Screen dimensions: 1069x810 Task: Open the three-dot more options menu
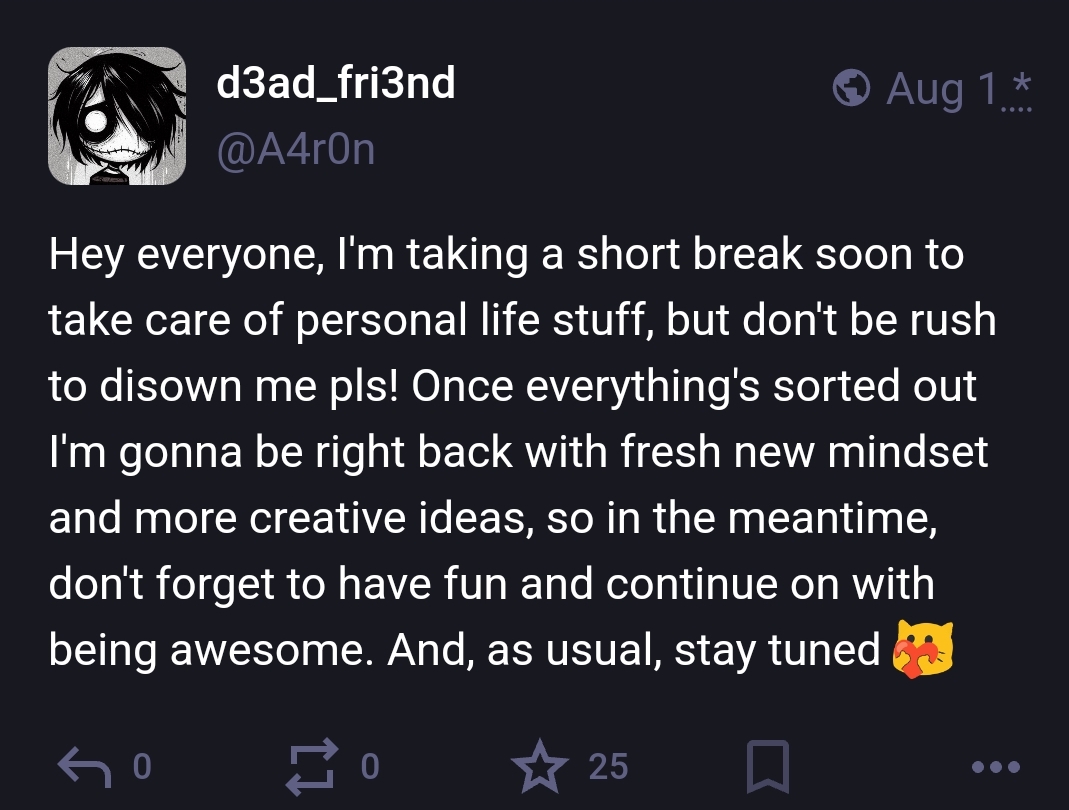(996, 767)
